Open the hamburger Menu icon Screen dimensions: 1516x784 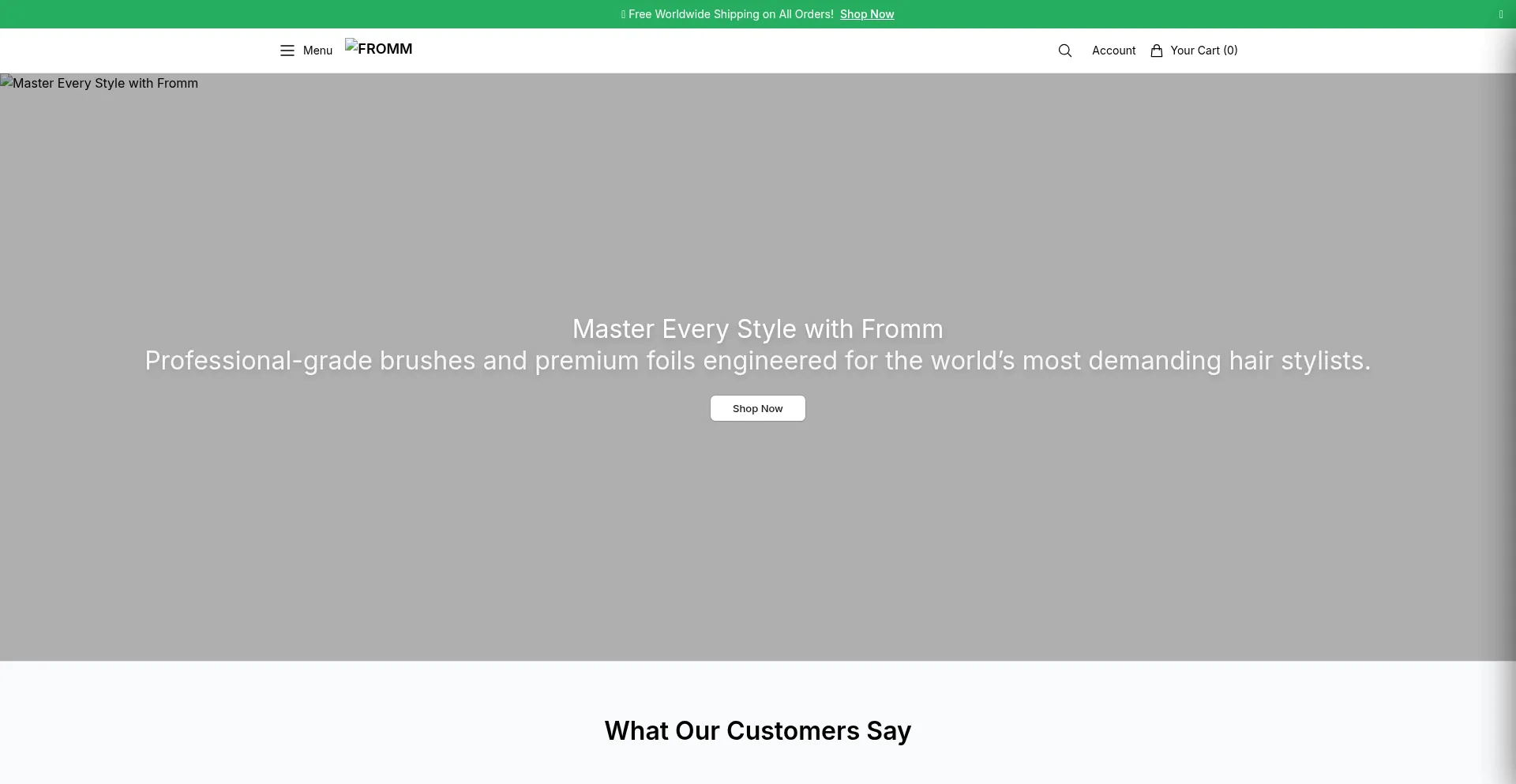pos(287,51)
